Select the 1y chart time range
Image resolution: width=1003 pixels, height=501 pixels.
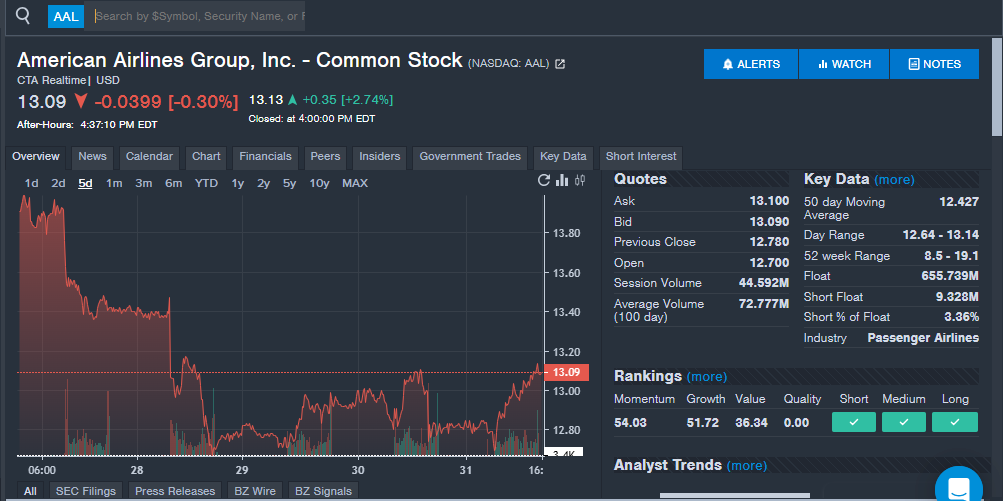coord(238,183)
